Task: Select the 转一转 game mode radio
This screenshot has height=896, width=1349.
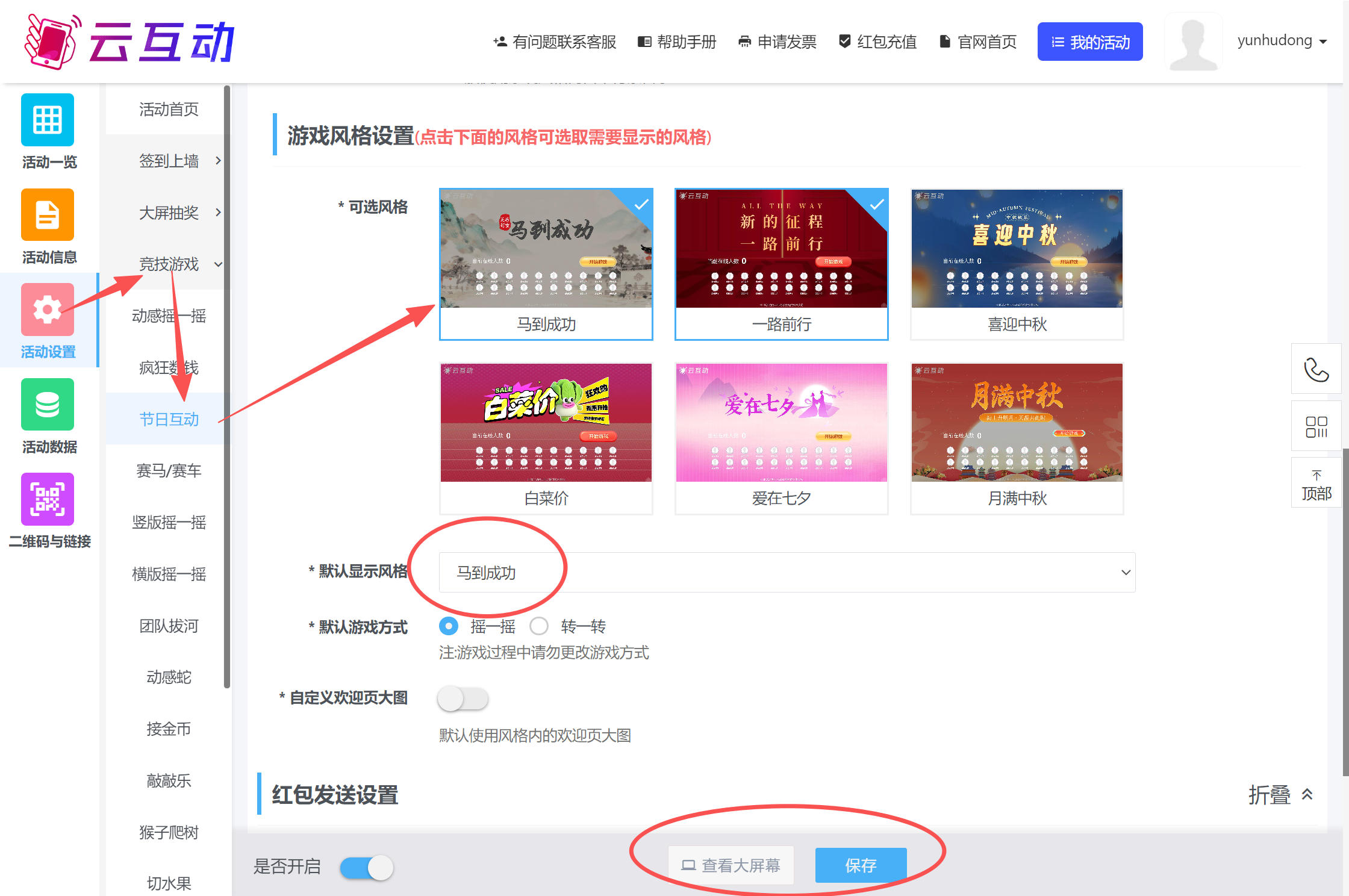Action: coord(539,626)
